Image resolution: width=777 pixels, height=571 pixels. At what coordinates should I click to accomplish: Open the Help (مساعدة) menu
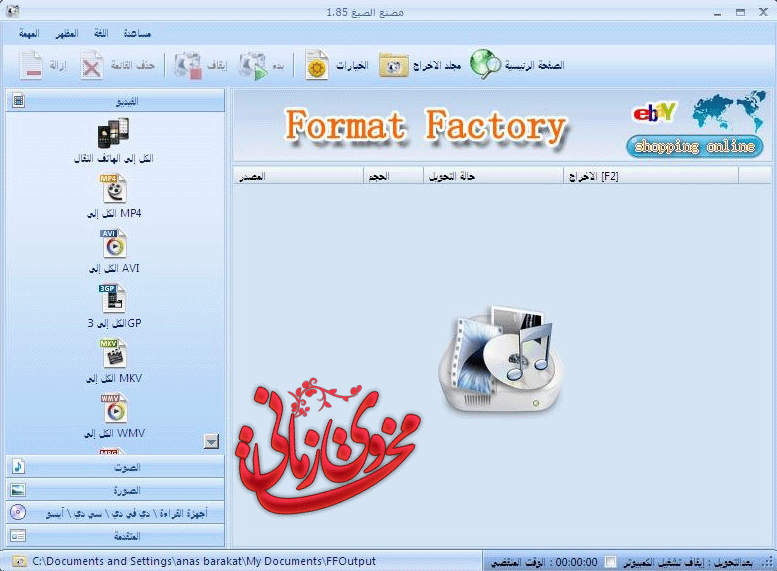point(137,34)
